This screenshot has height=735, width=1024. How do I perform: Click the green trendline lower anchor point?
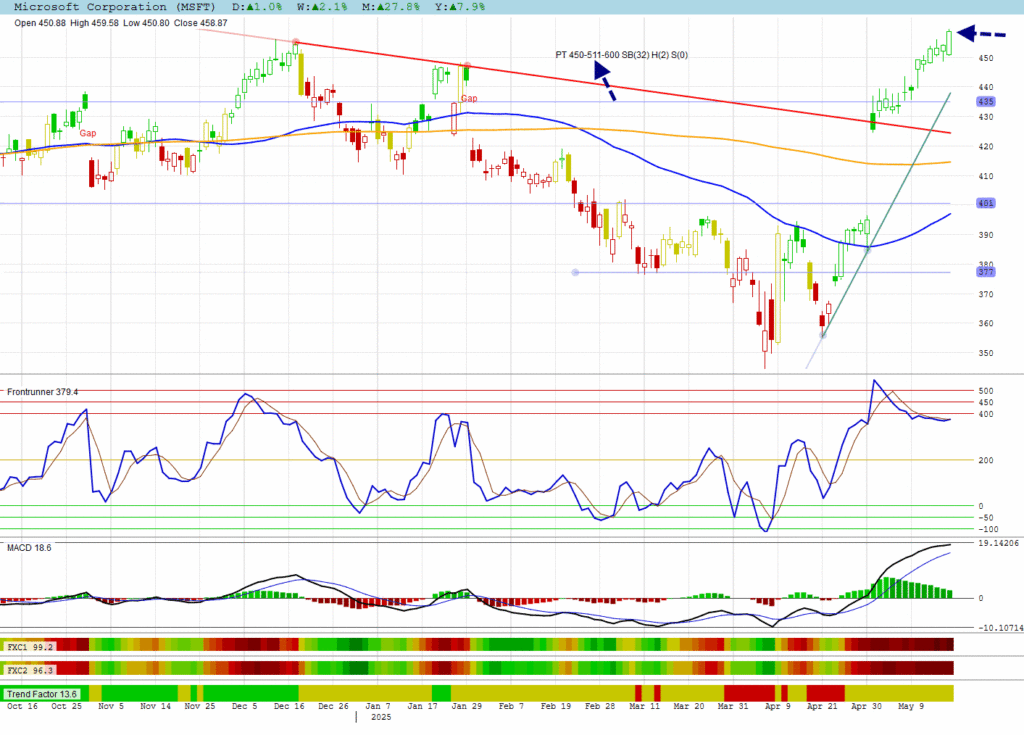click(x=823, y=336)
